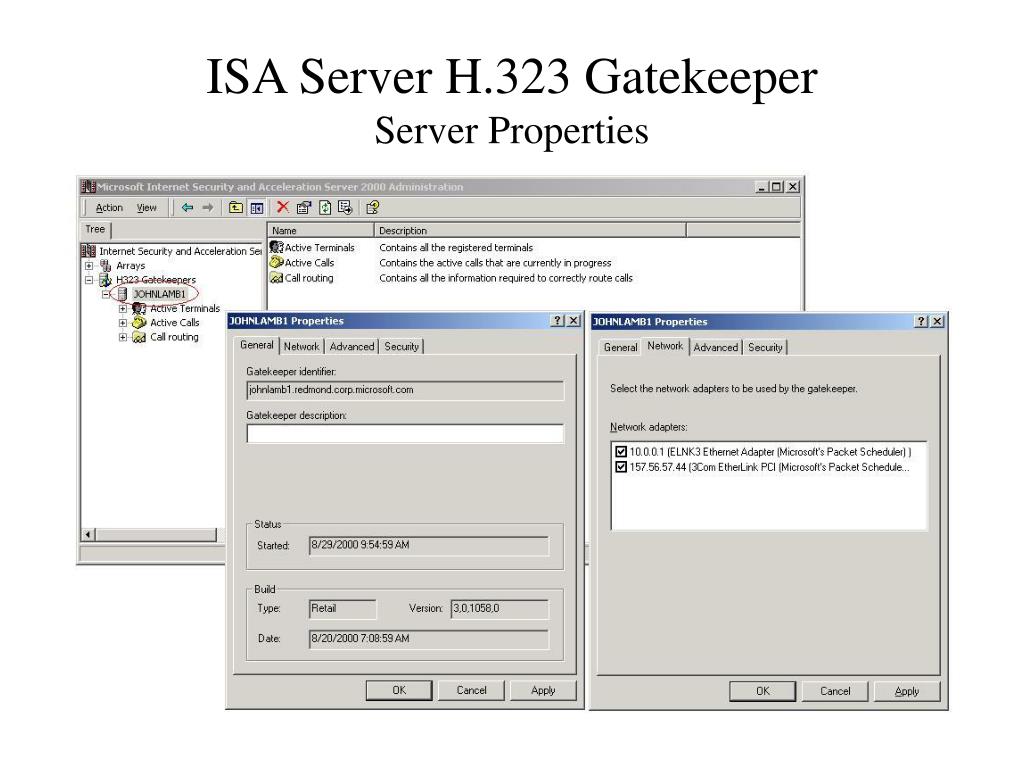Select the Tree tab in the console pane
The height and width of the screenshot is (768, 1024).
click(95, 229)
